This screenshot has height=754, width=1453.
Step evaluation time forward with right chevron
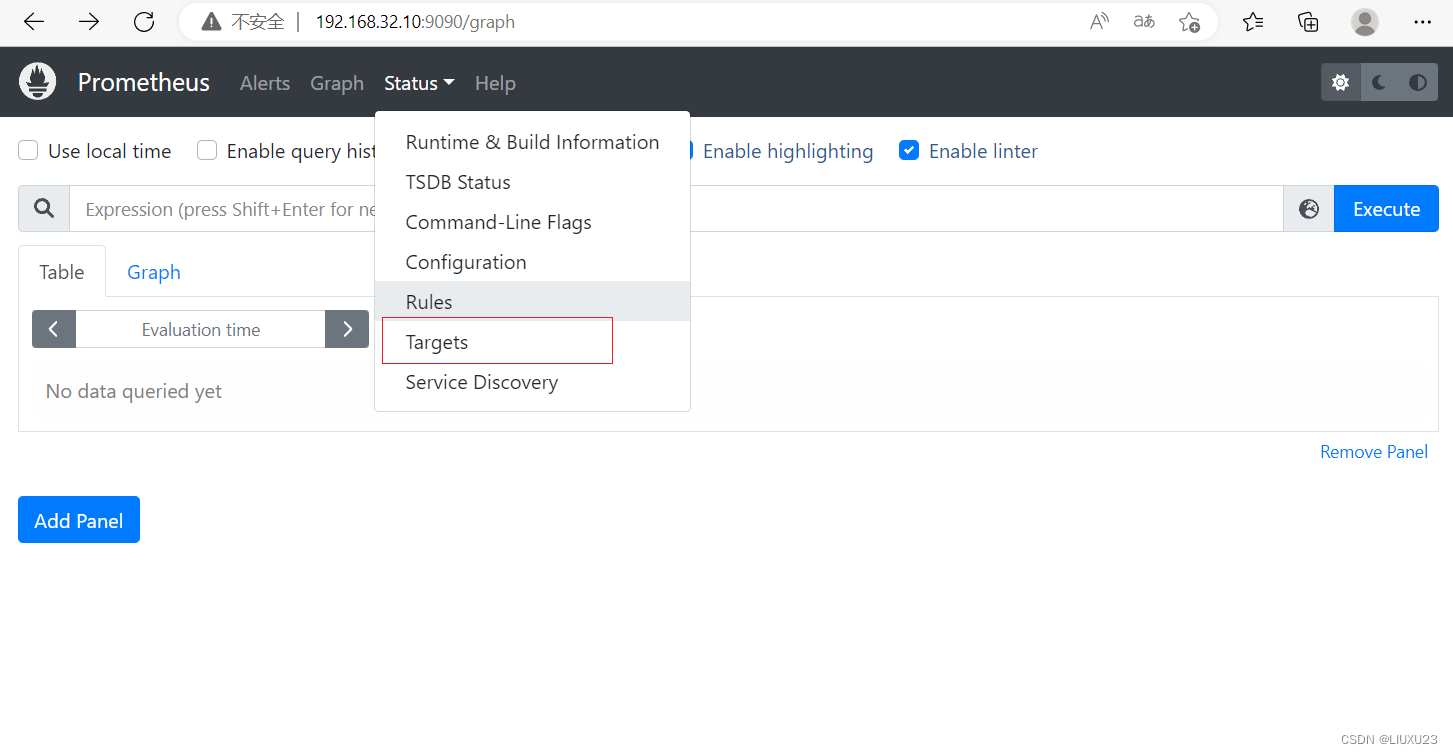point(347,329)
